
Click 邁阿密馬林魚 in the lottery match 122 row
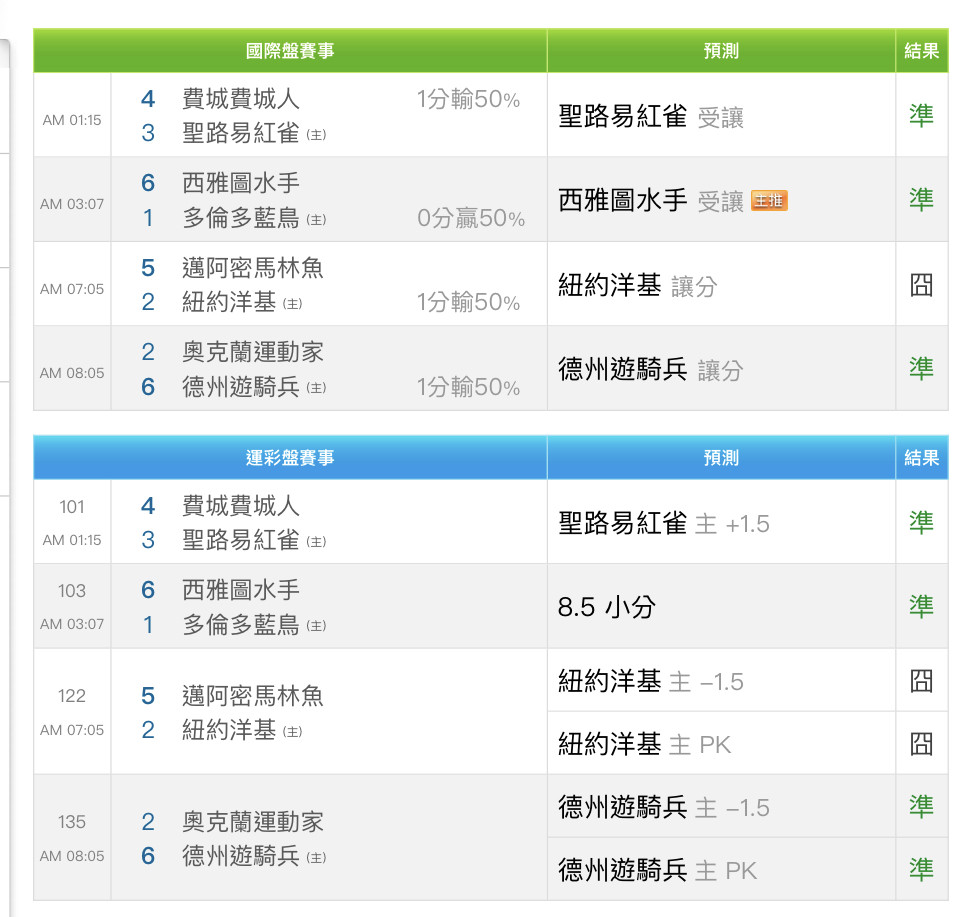[x=252, y=696]
